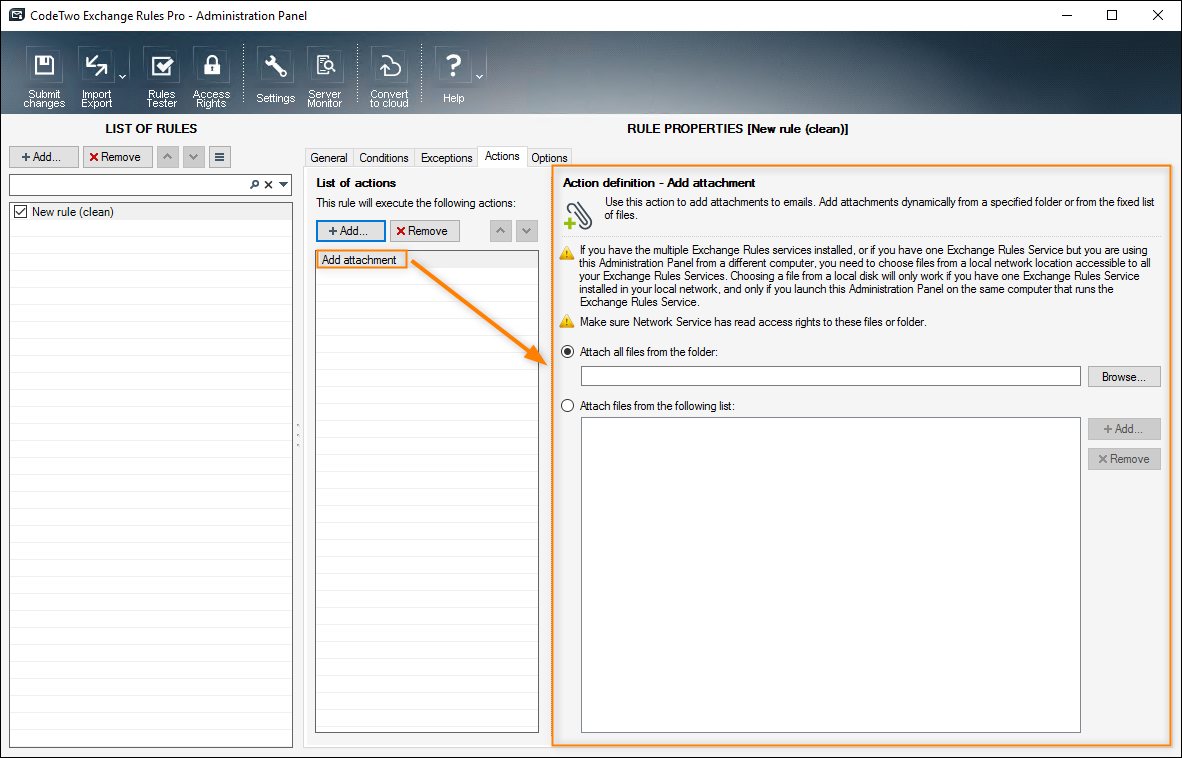Viewport: 1182px width, 758px height.
Task: Expand the Import Export dropdown arrow
Action: tap(122, 77)
